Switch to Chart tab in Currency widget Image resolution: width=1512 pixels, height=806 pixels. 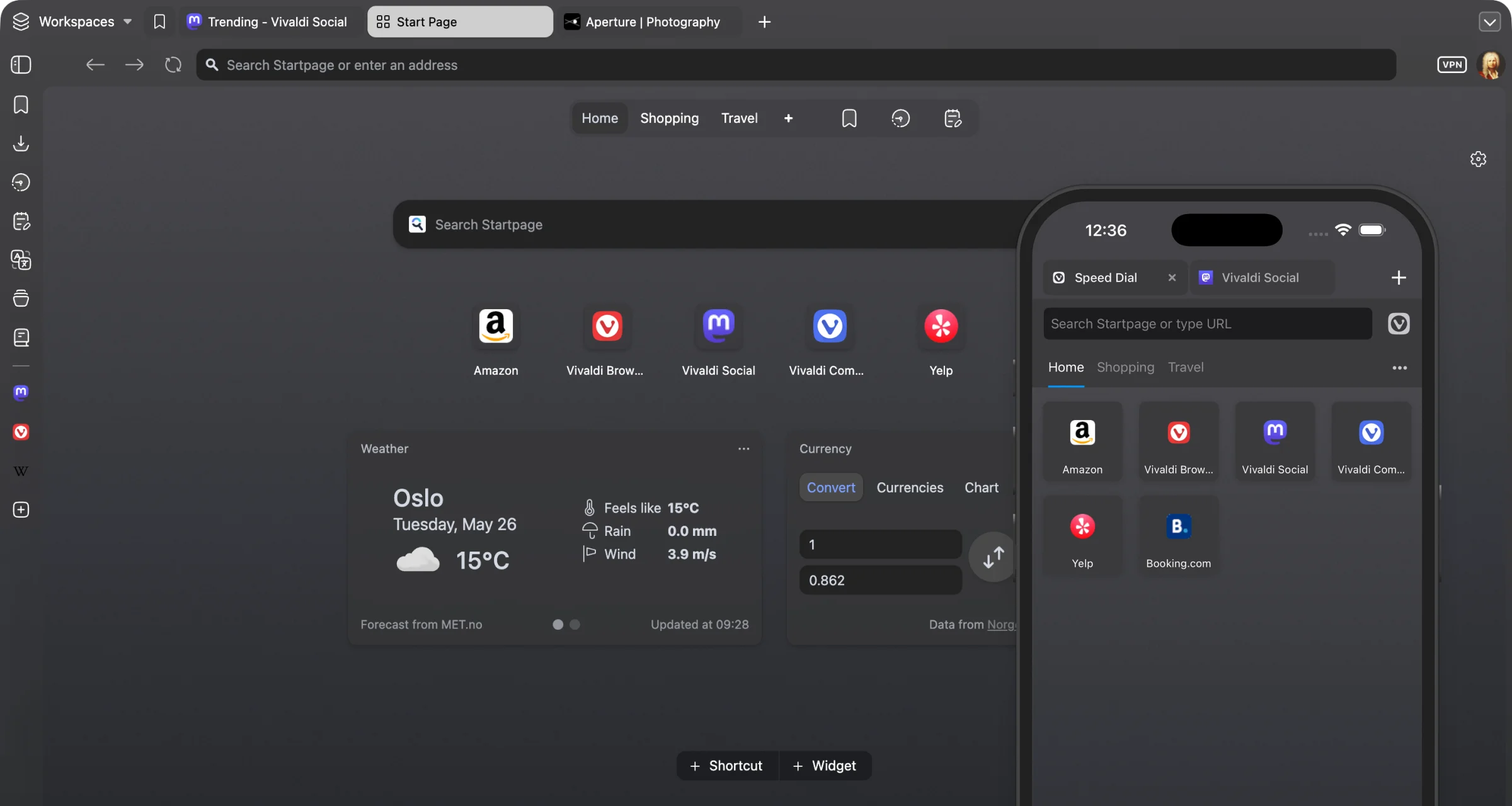(982, 487)
